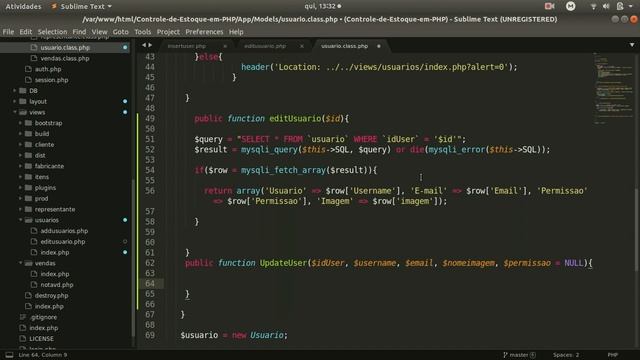The height and width of the screenshot is (360, 640).
Task: Open the tab list dropdown arrow
Action: pyautogui.click(x=632, y=45)
